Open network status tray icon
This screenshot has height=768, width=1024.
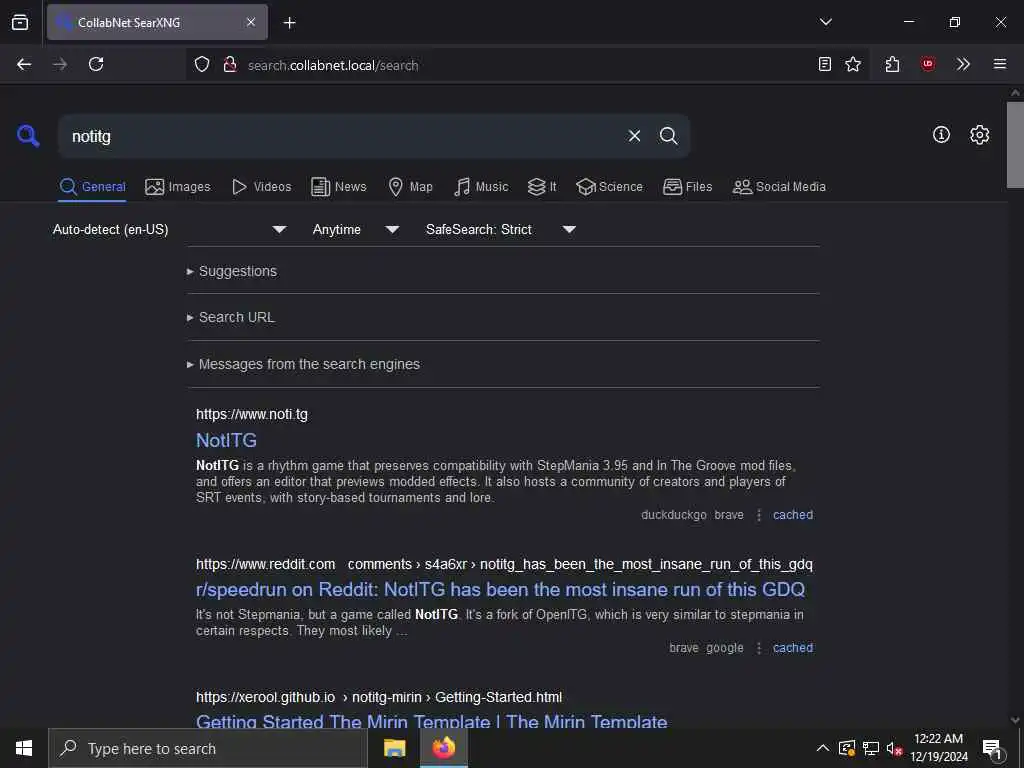coord(871,748)
